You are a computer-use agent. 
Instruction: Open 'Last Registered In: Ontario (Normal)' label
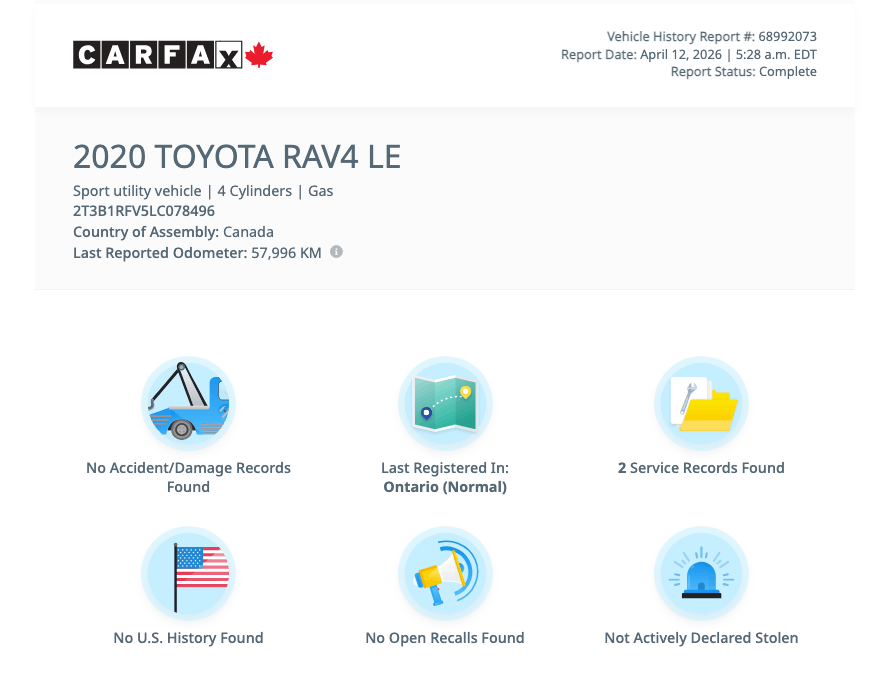coord(445,477)
